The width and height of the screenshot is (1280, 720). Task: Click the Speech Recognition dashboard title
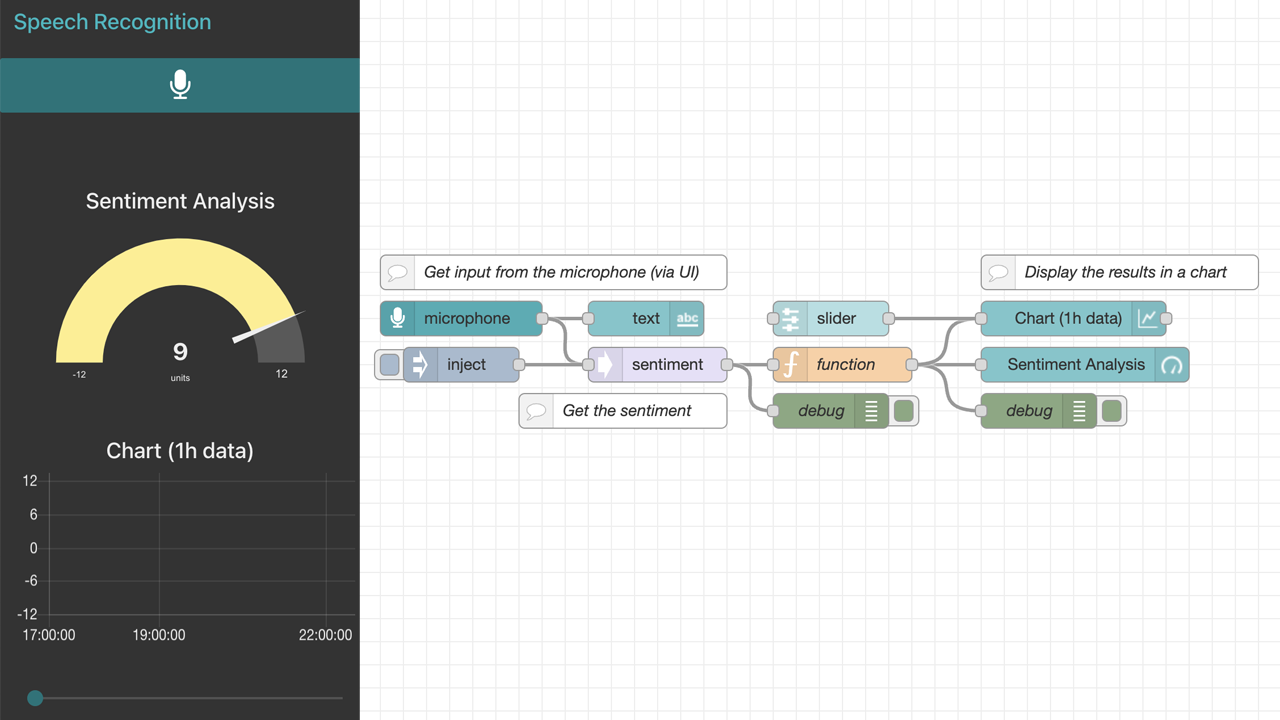click(112, 22)
